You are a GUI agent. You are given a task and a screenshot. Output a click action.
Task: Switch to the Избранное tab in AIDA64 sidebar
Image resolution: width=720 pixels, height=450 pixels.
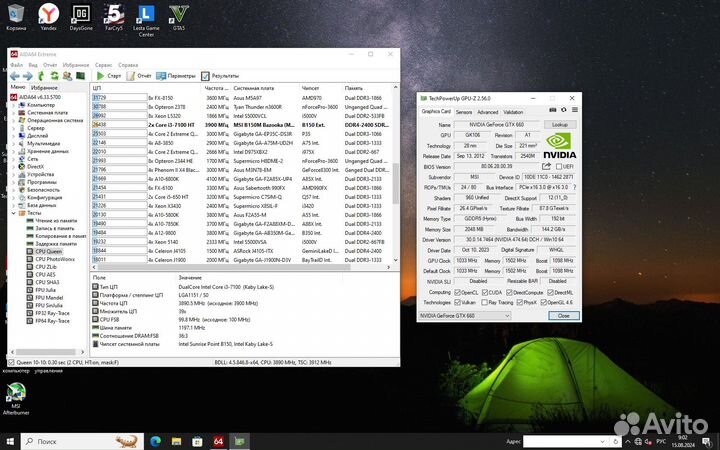click(x=44, y=87)
